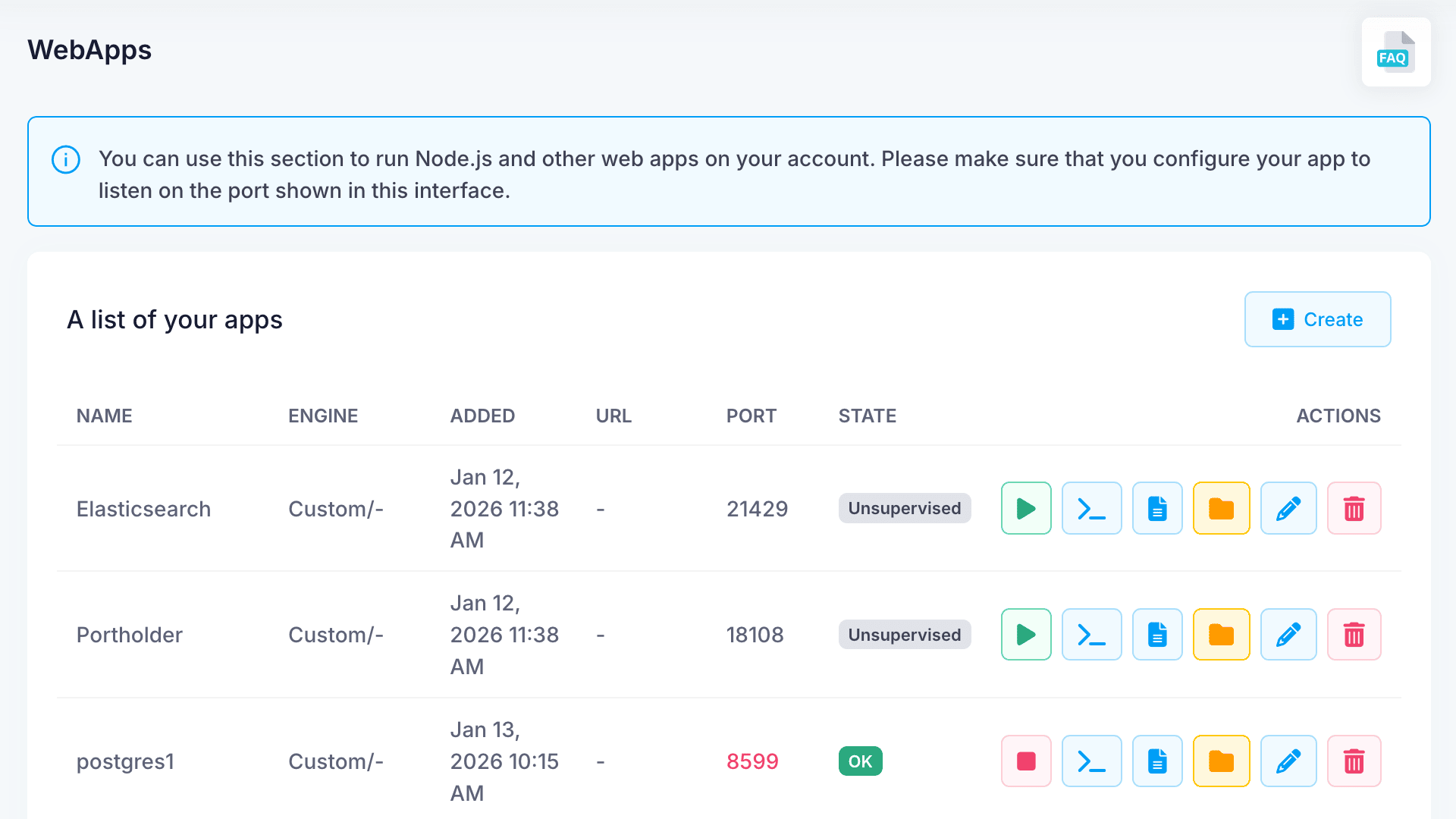1456x819 pixels.
Task: Open terminal console for Elasticsearch
Action: coord(1091,508)
